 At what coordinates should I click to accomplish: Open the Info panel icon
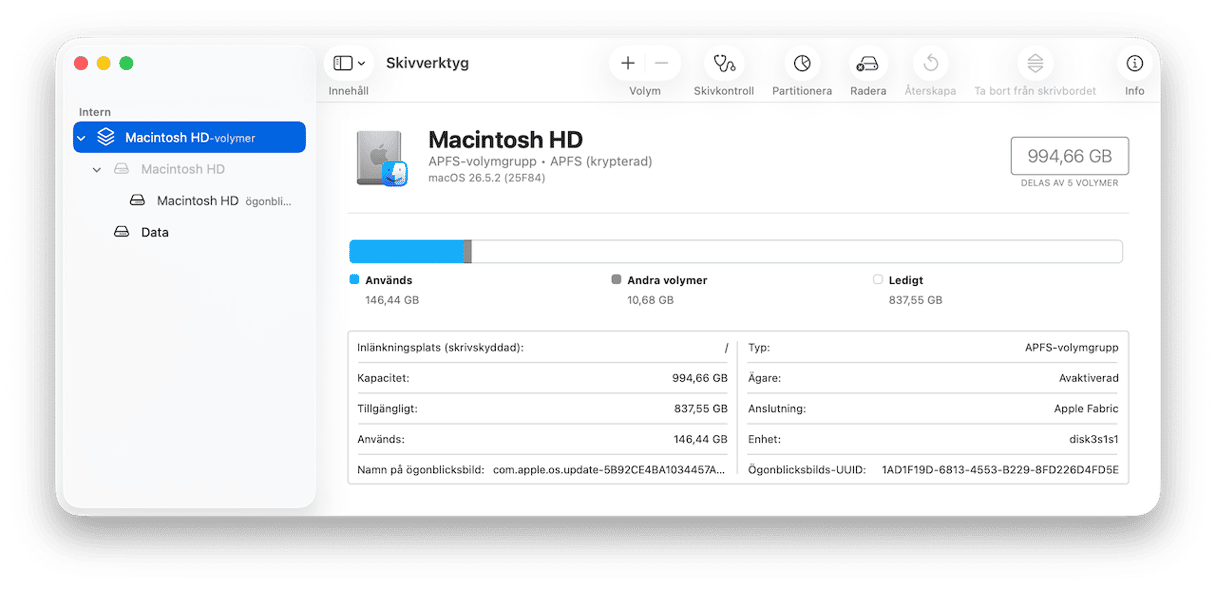click(x=1134, y=63)
